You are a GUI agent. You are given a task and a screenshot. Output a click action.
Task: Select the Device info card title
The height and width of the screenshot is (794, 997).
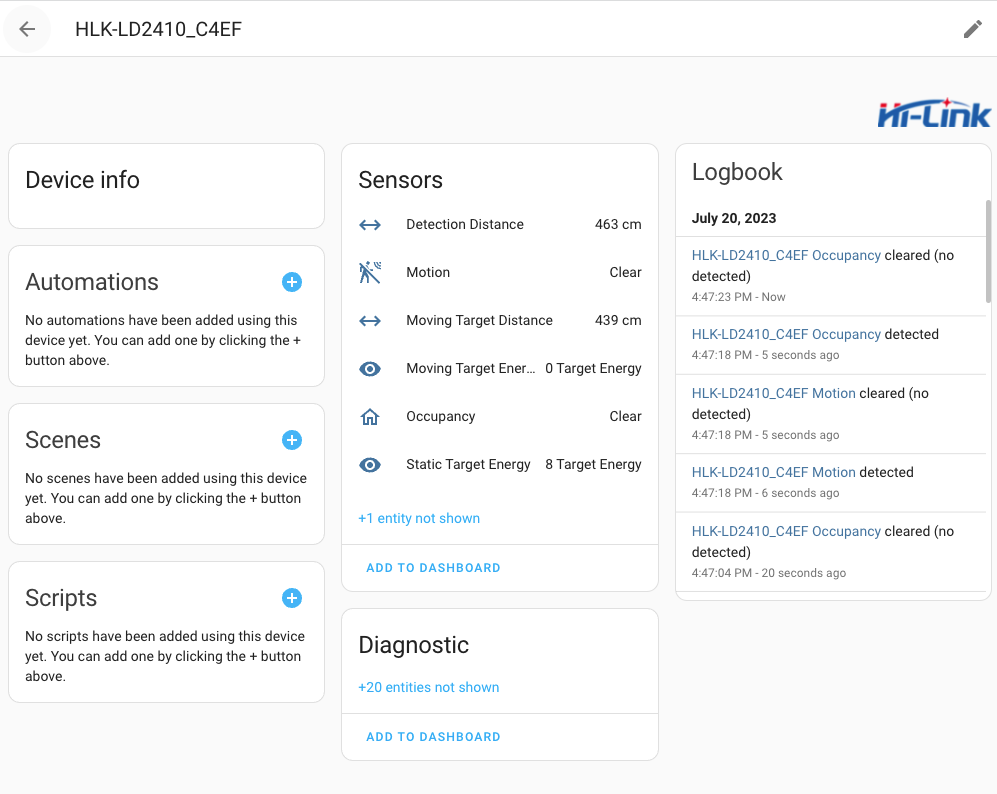coord(82,180)
